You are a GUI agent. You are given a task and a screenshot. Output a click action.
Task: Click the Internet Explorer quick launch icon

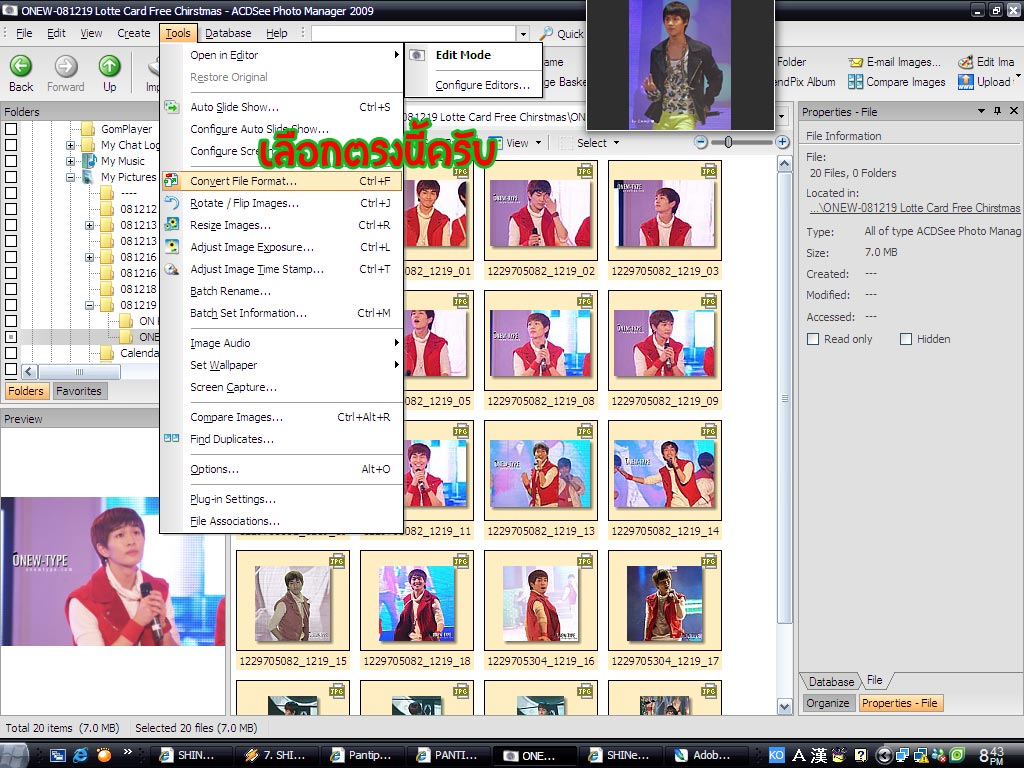(80, 755)
